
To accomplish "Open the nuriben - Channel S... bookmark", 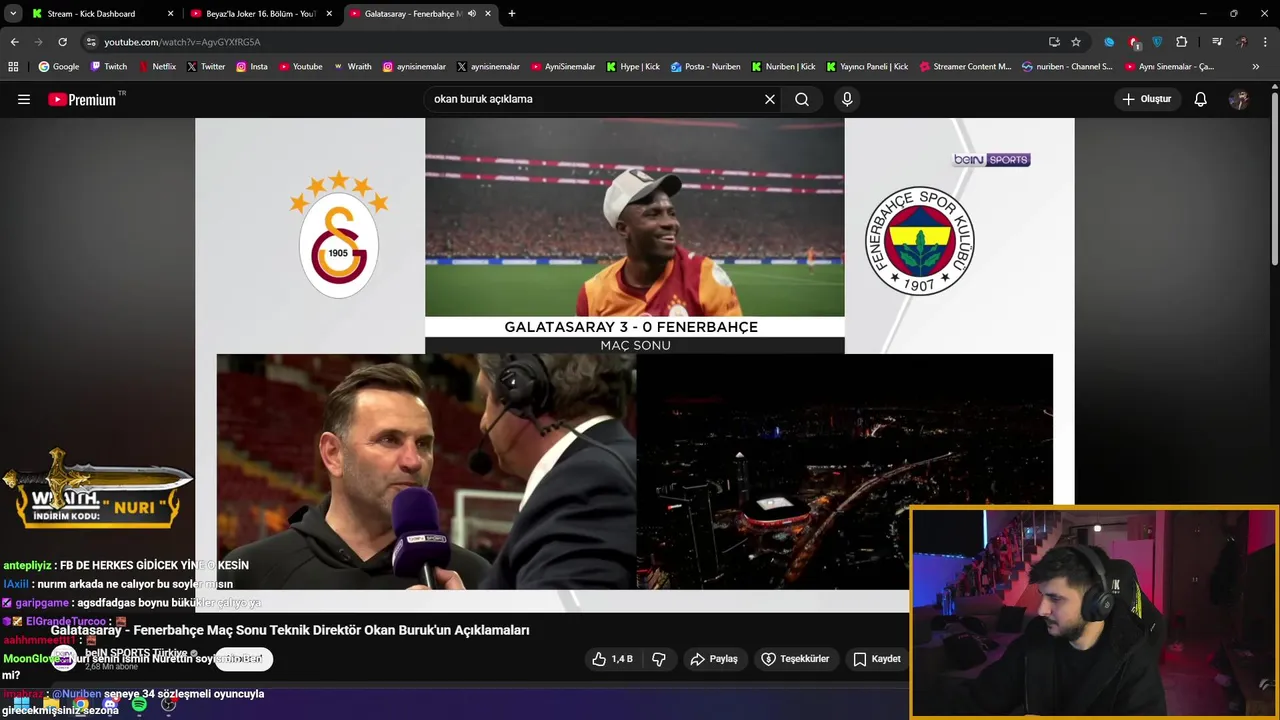I will click(x=1067, y=67).
